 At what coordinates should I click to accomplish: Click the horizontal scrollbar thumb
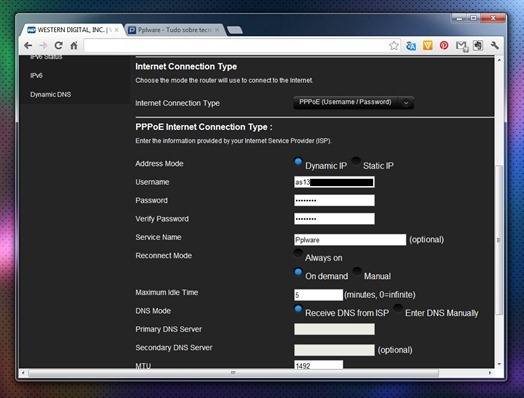click(233, 373)
